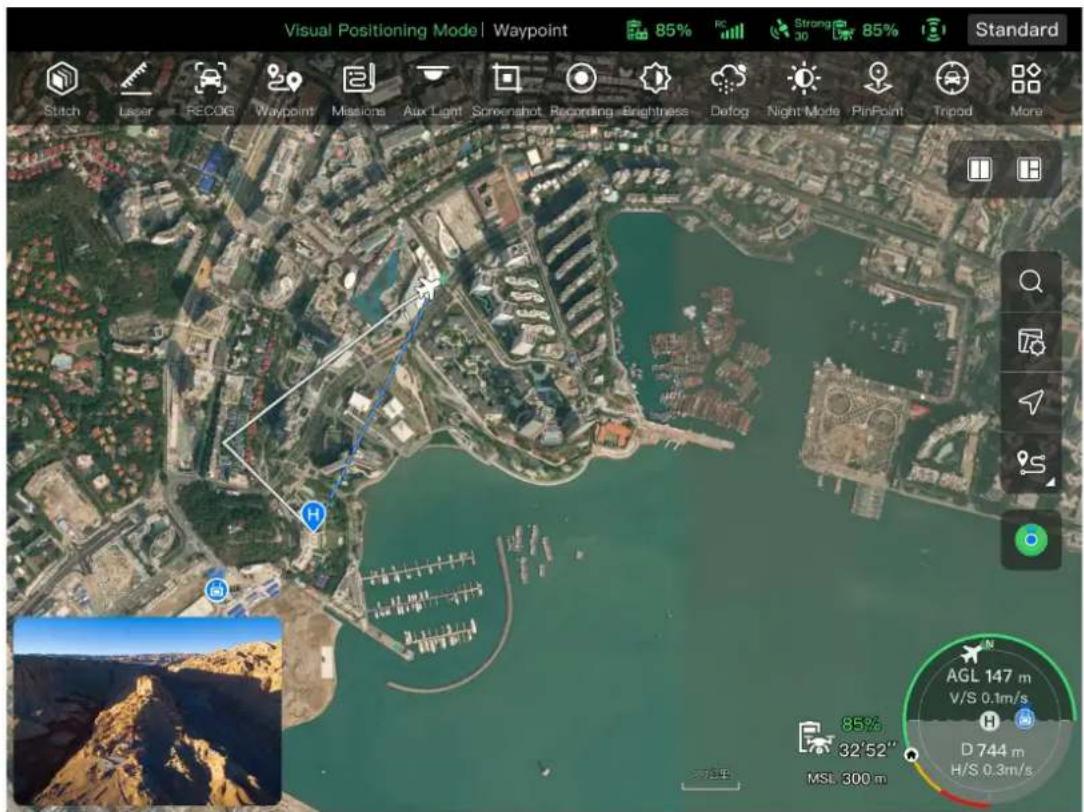Open map layer settings
The height and width of the screenshot is (812, 1084).
[1031, 341]
